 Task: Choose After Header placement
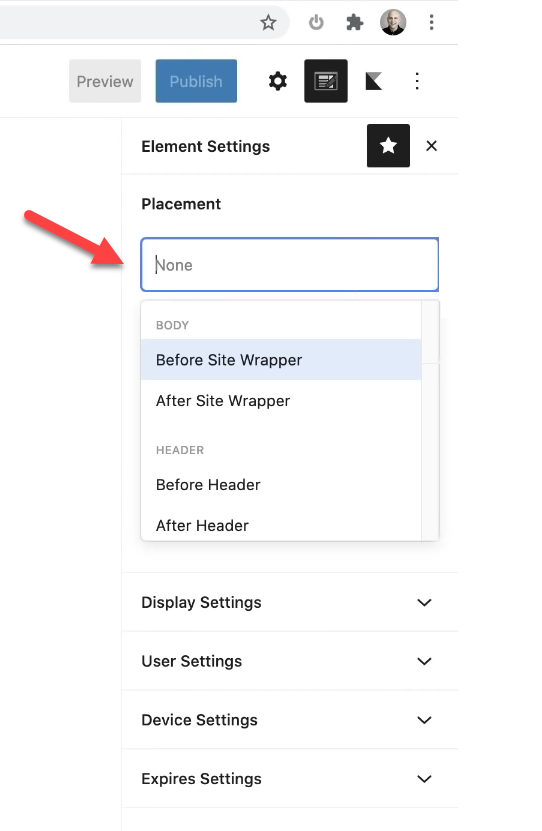click(x=281, y=525)
